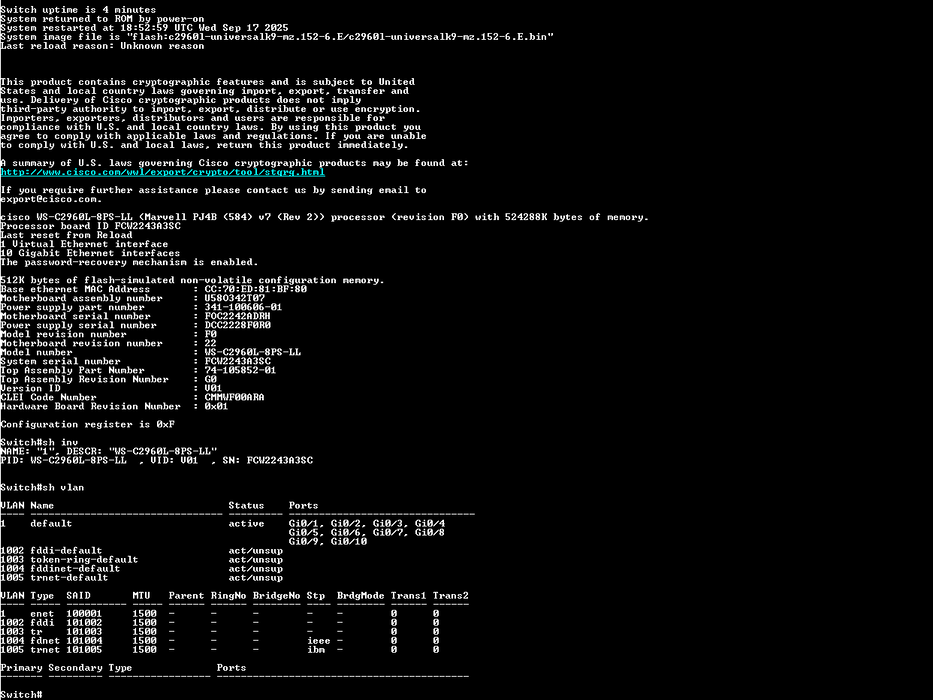The width and height of the screenshot is (933, 700).
Task: Click the 'Processor board ID FCW2243A3SC' line
Action: [x=90, y=226]
